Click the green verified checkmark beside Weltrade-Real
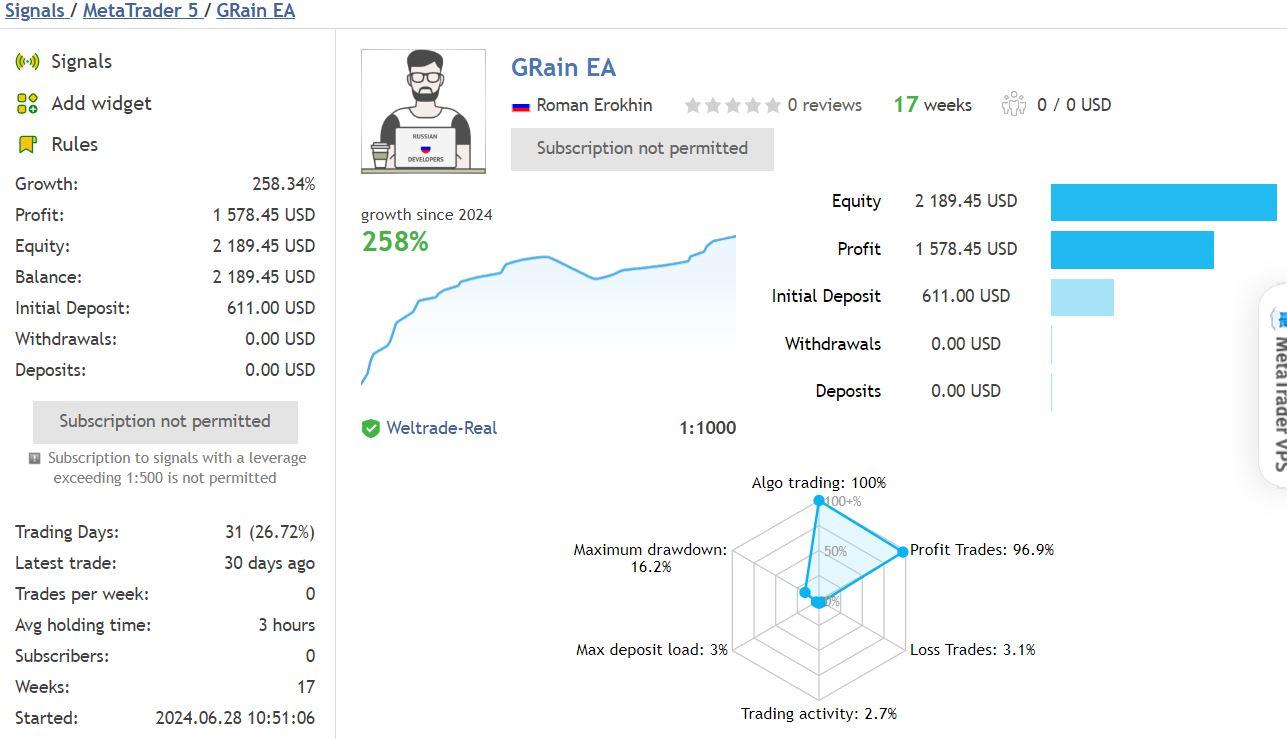Viewport: 1287px width, 739px height. click(370, 428)
